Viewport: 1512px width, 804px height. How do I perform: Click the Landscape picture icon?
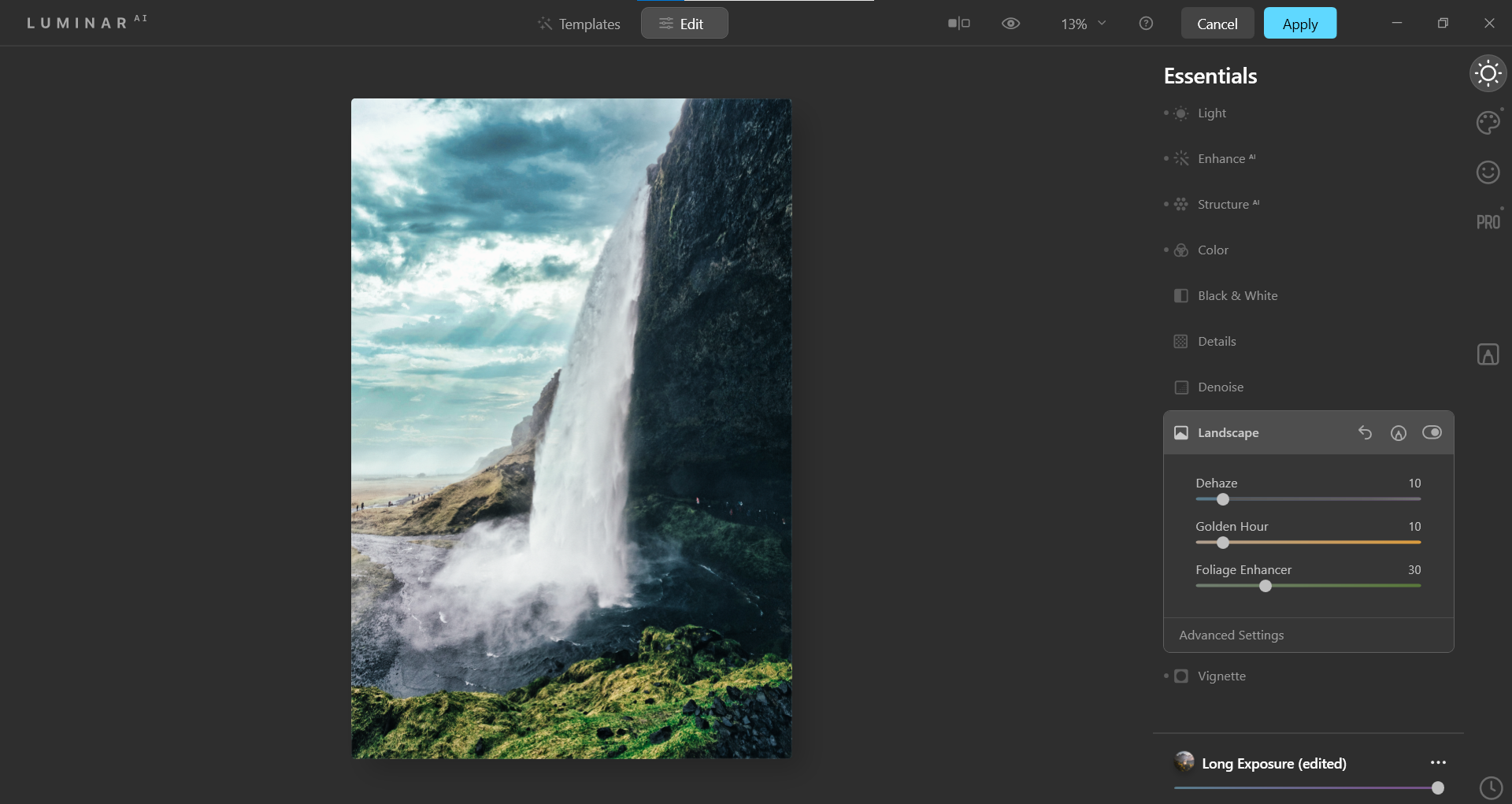tap(1180, 432)
